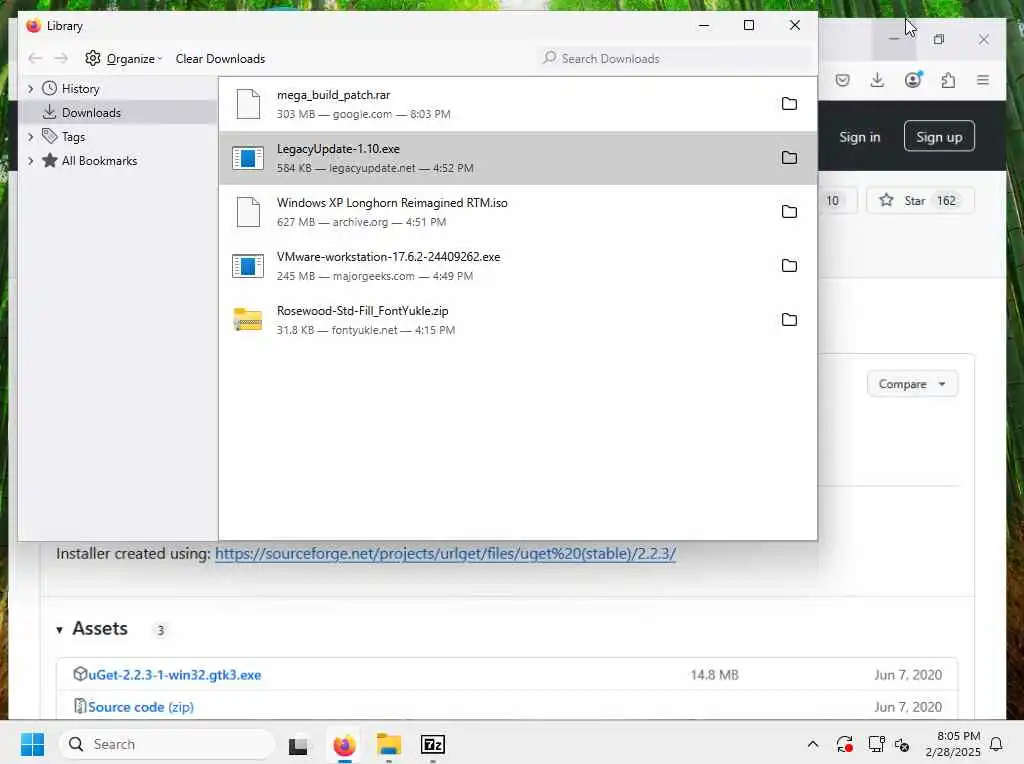The width and height of the screenshot is (1024, 764).
Task: Open the sourceforge.net urlget files link
Action: tap(445, 554)
